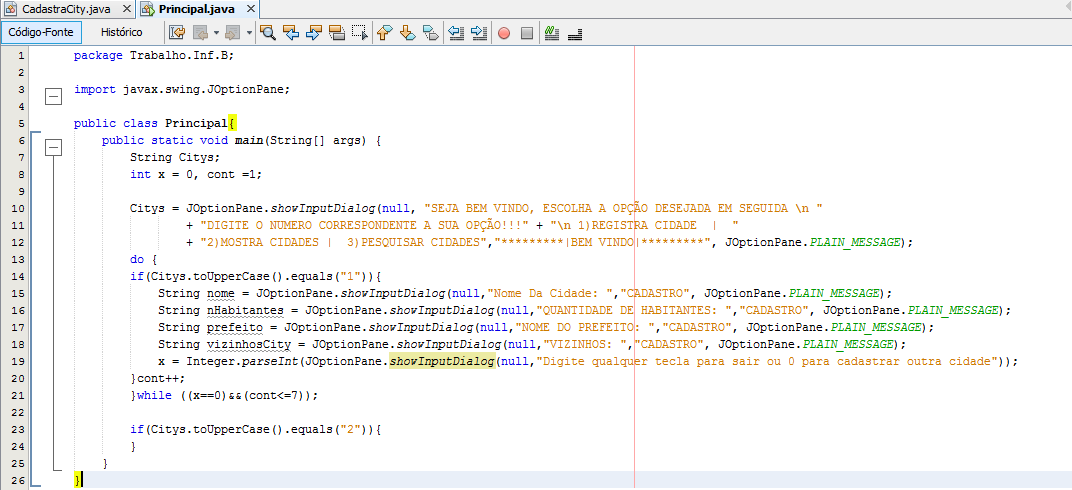Click line number 1 in the gutter
The image size is (1072, 490).
(21, 55)
